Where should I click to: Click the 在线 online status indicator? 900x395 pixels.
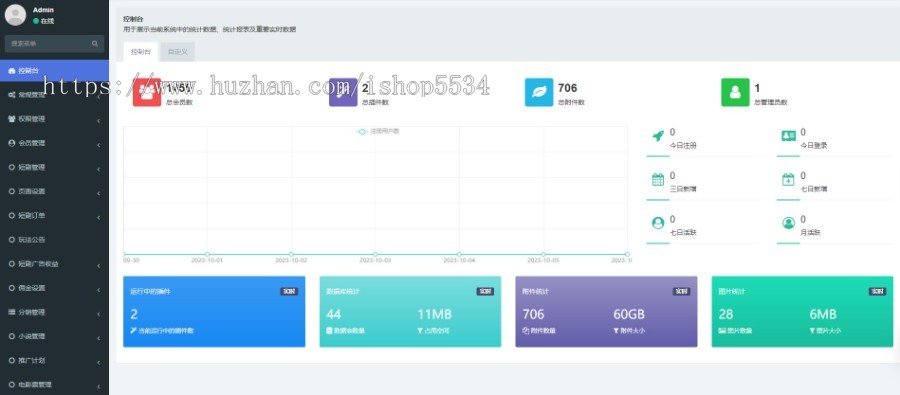tap(44, 21)
